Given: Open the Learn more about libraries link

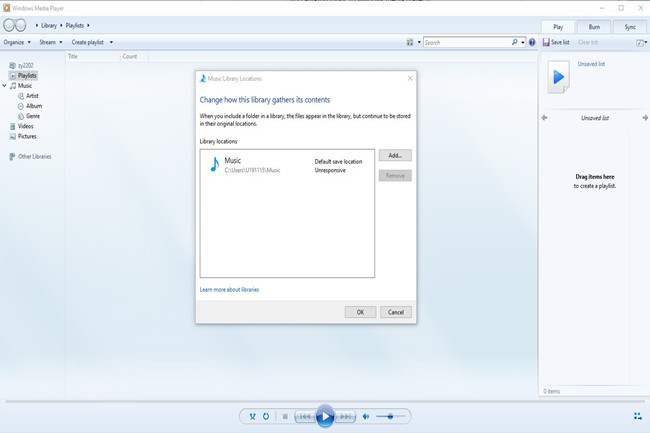Looking at the screenshot, I should 229,290.
